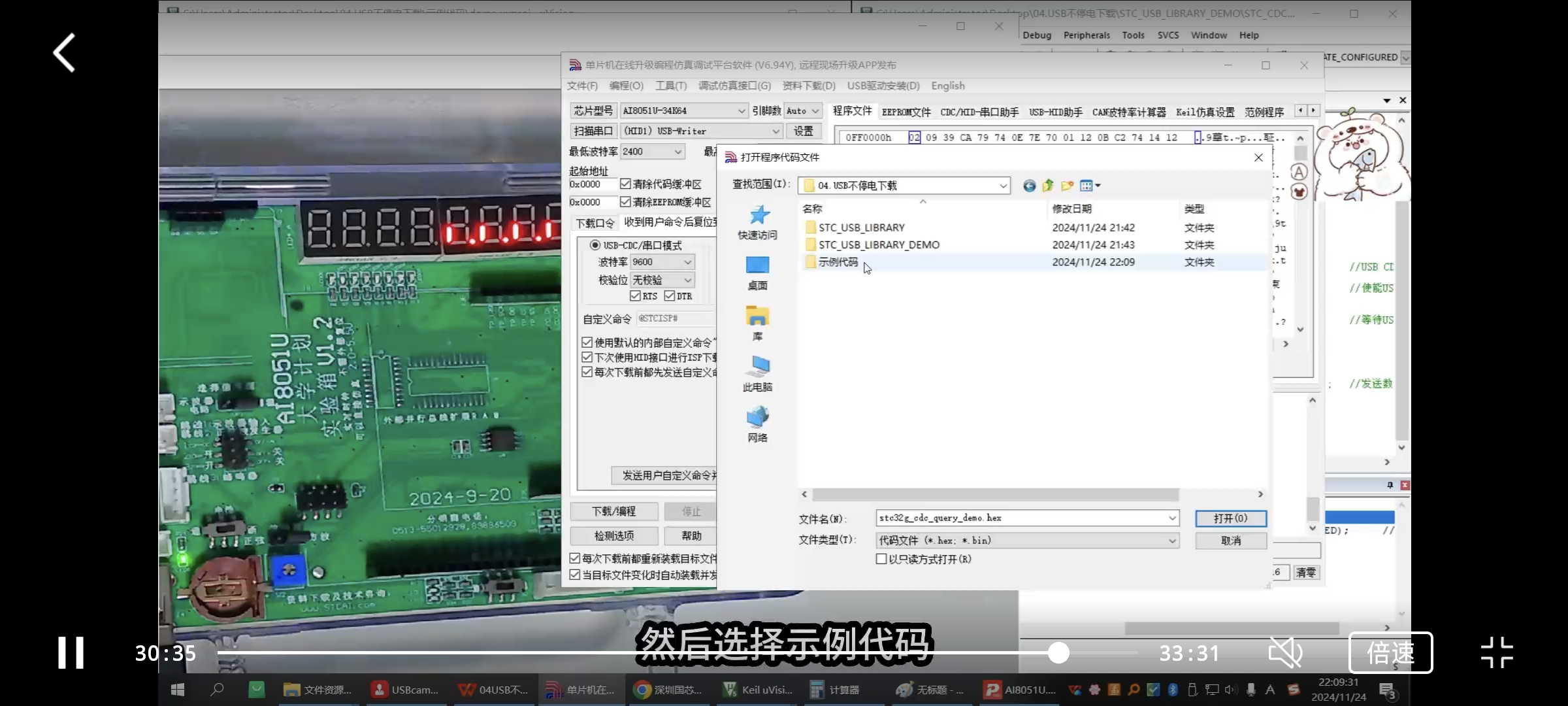Select 桌面 in the dialog sidebar

pos(758,273)
